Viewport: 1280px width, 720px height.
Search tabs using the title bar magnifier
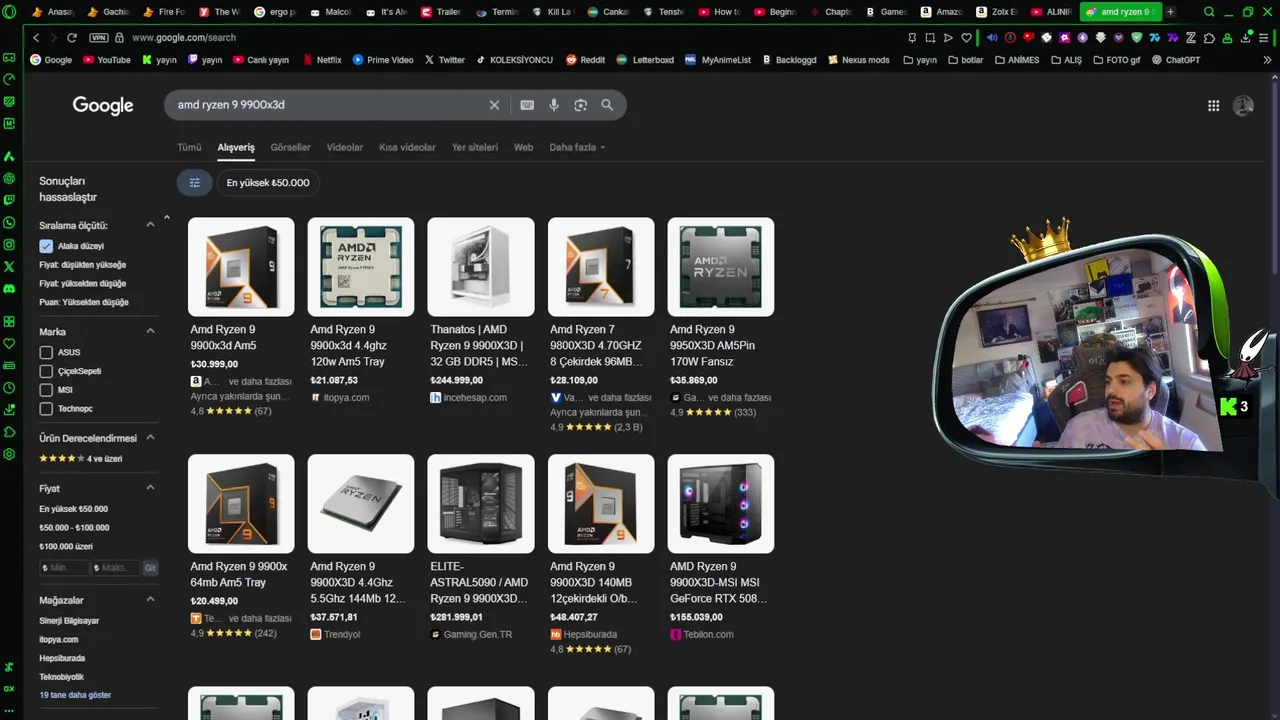tap(1209, 12)
